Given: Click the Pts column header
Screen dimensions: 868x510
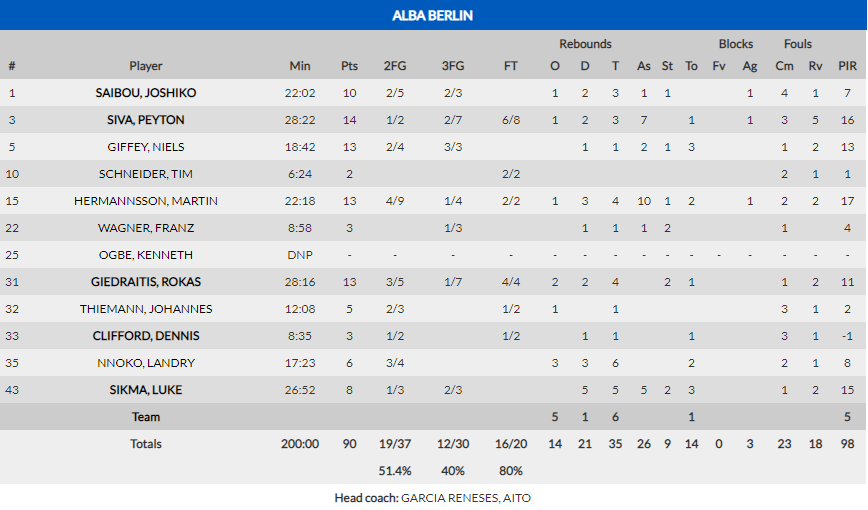Looking at the screenshot, I should point(349,66).
